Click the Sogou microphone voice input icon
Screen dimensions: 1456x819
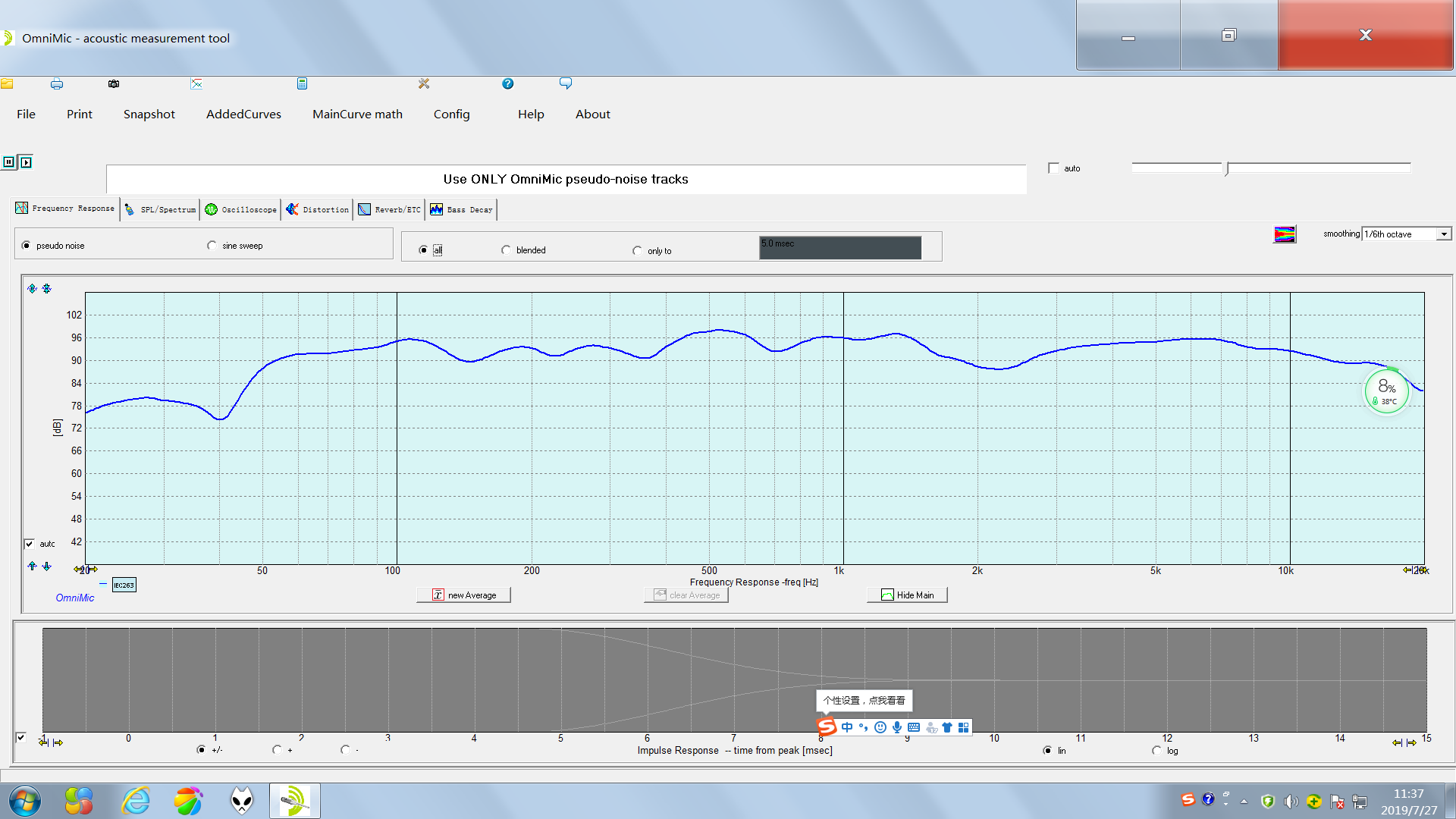[897, 727]
